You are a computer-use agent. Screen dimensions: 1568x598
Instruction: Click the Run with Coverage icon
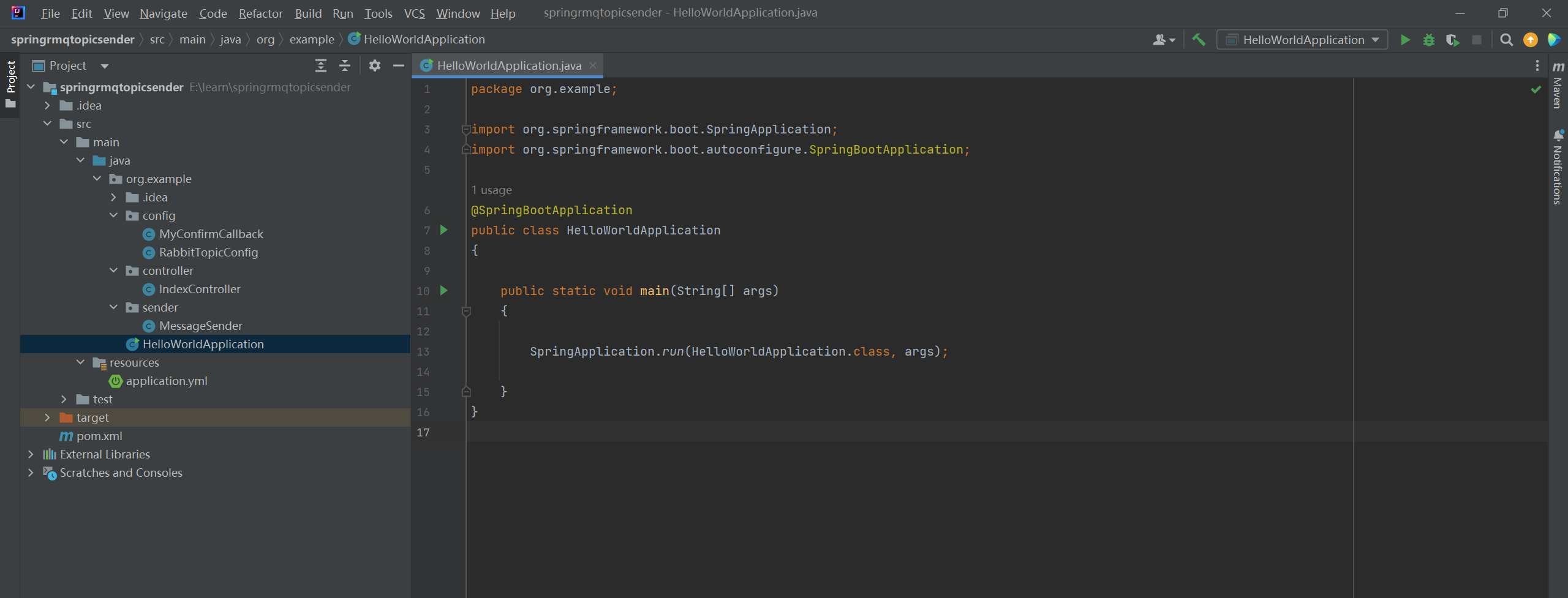tap(1452, 40)
